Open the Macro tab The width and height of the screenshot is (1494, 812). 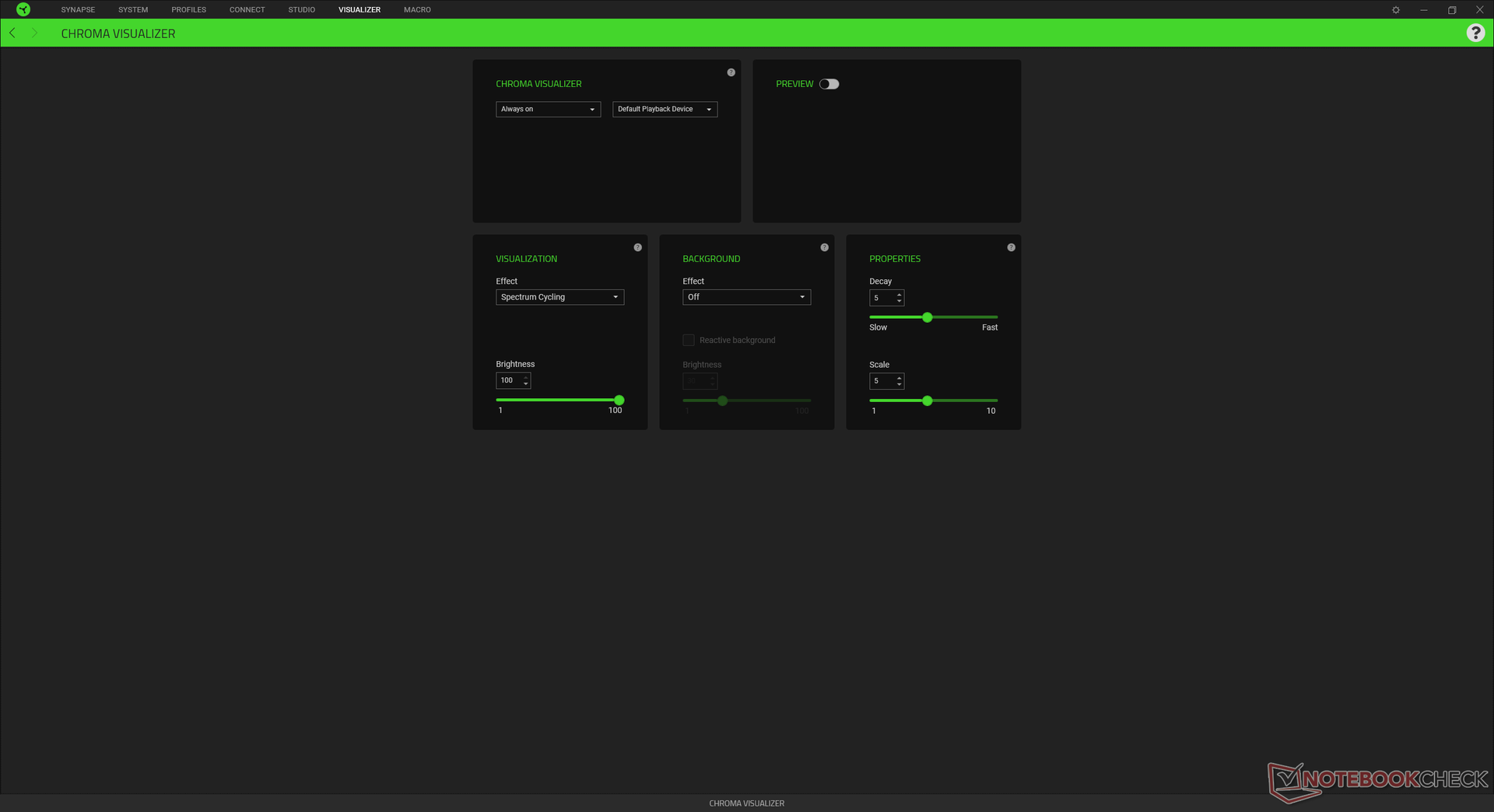point(417,10)
